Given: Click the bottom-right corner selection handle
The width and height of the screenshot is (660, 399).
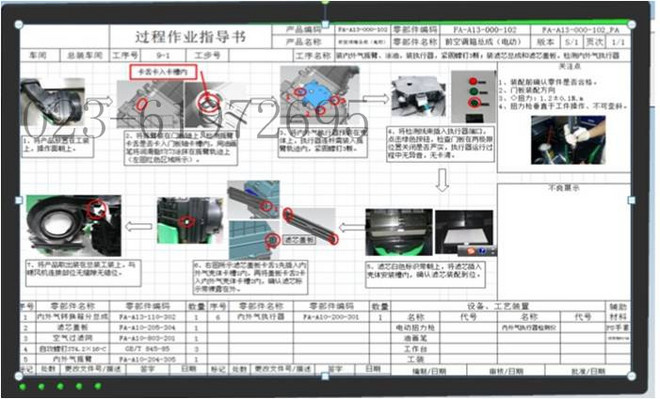Looking at the screenshot, I should pyautogui.click(x=632, y=376).
